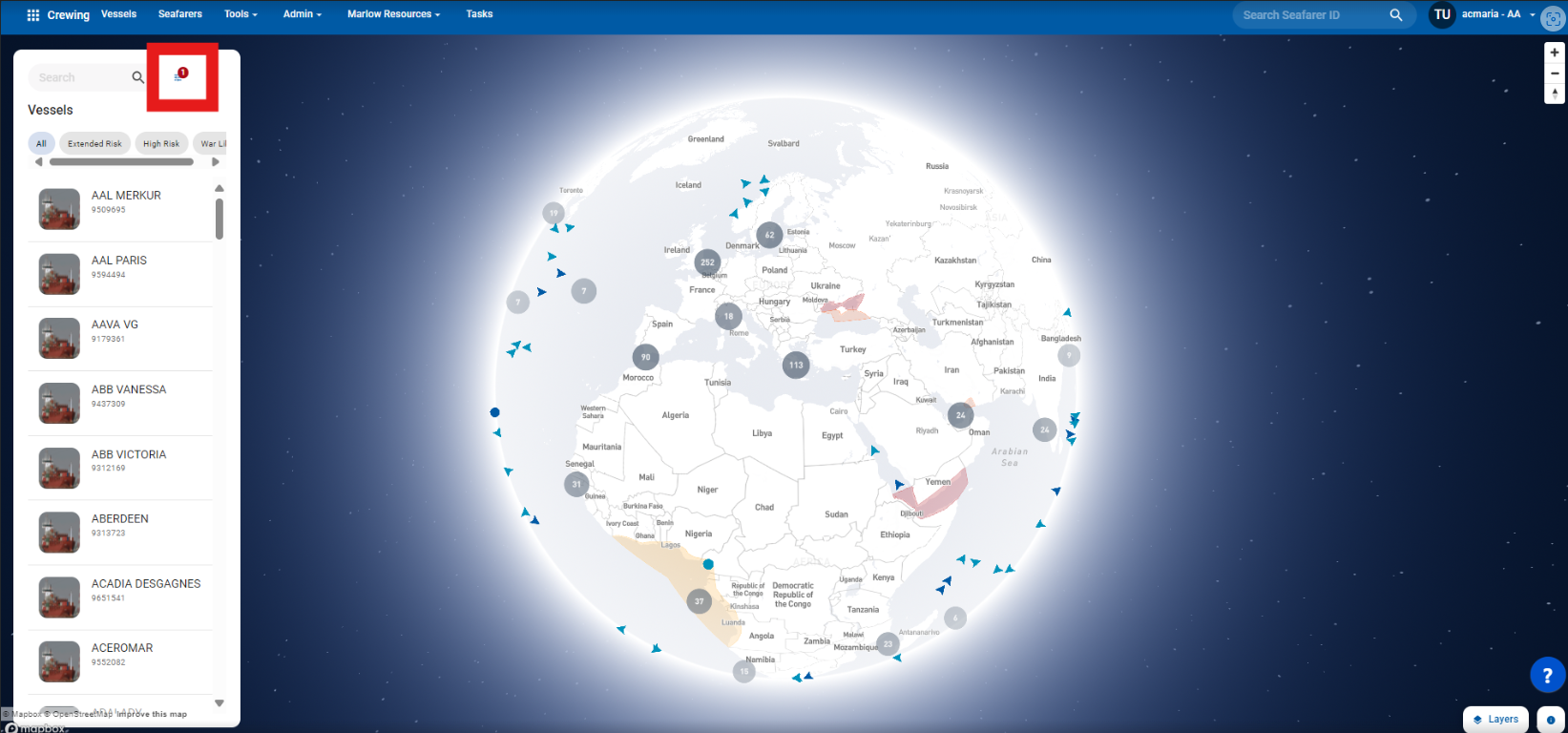Screen dimensions: 1568x733
Task: Open the Vessels menu item
Action: click(x=119, y=14)
